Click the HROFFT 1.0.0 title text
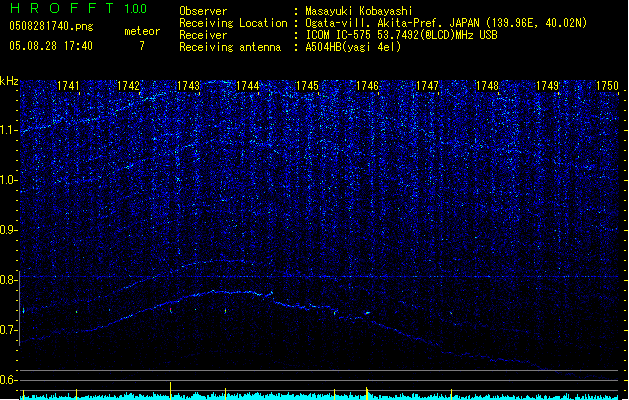629x400 pixels. tap(79, 8)
